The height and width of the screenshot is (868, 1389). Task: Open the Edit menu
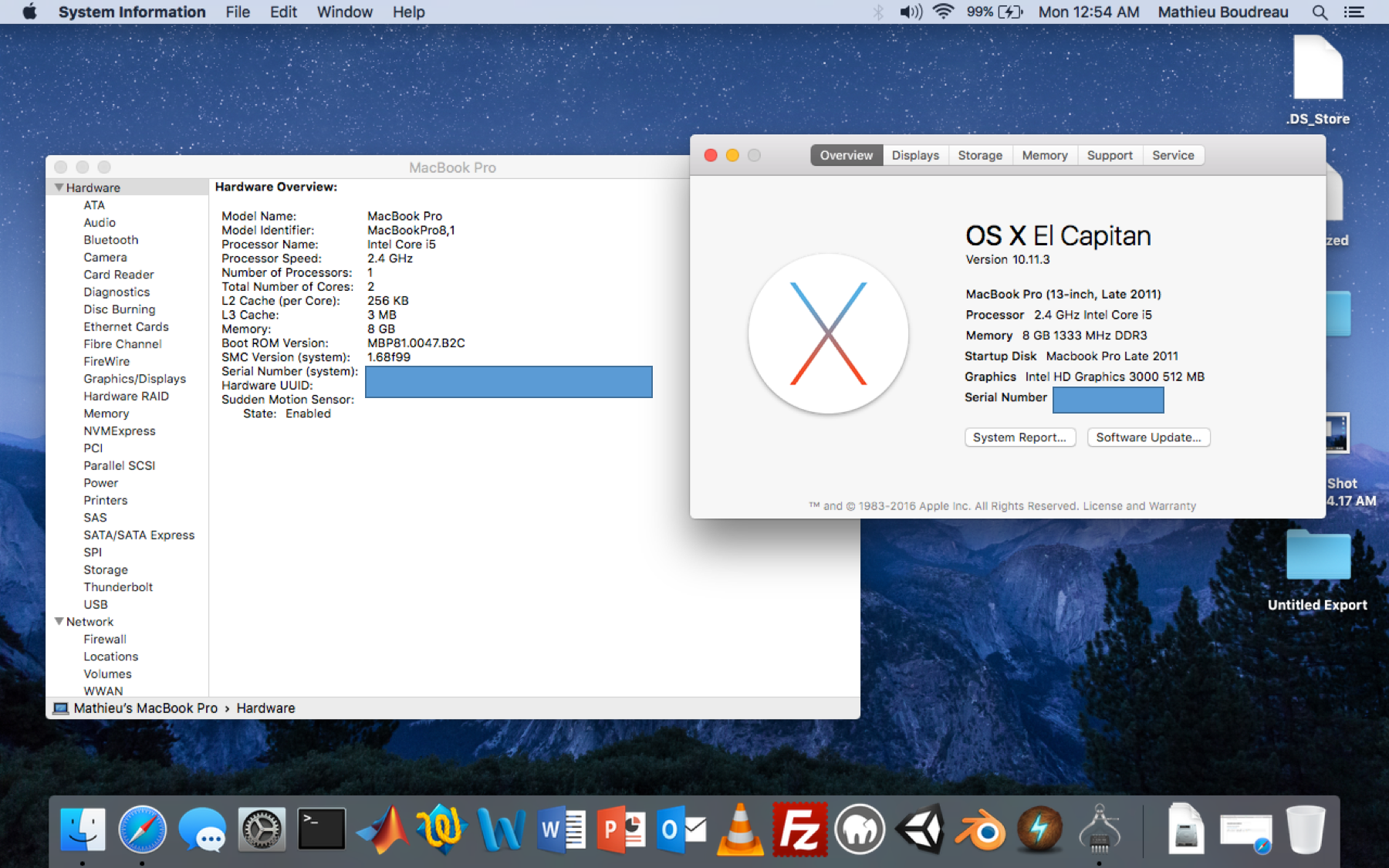(283, 12)
